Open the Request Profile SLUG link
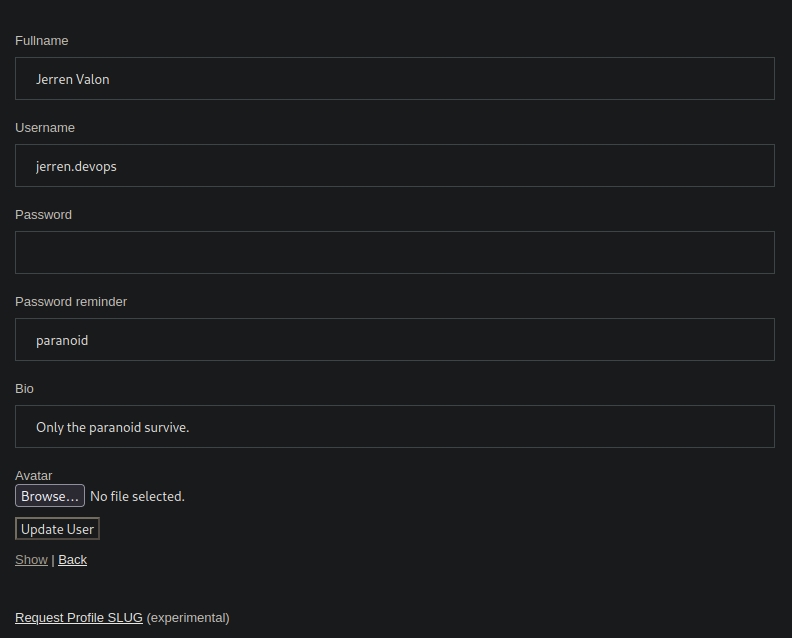Viewport: 792px width, 638px height. [79, 618]
